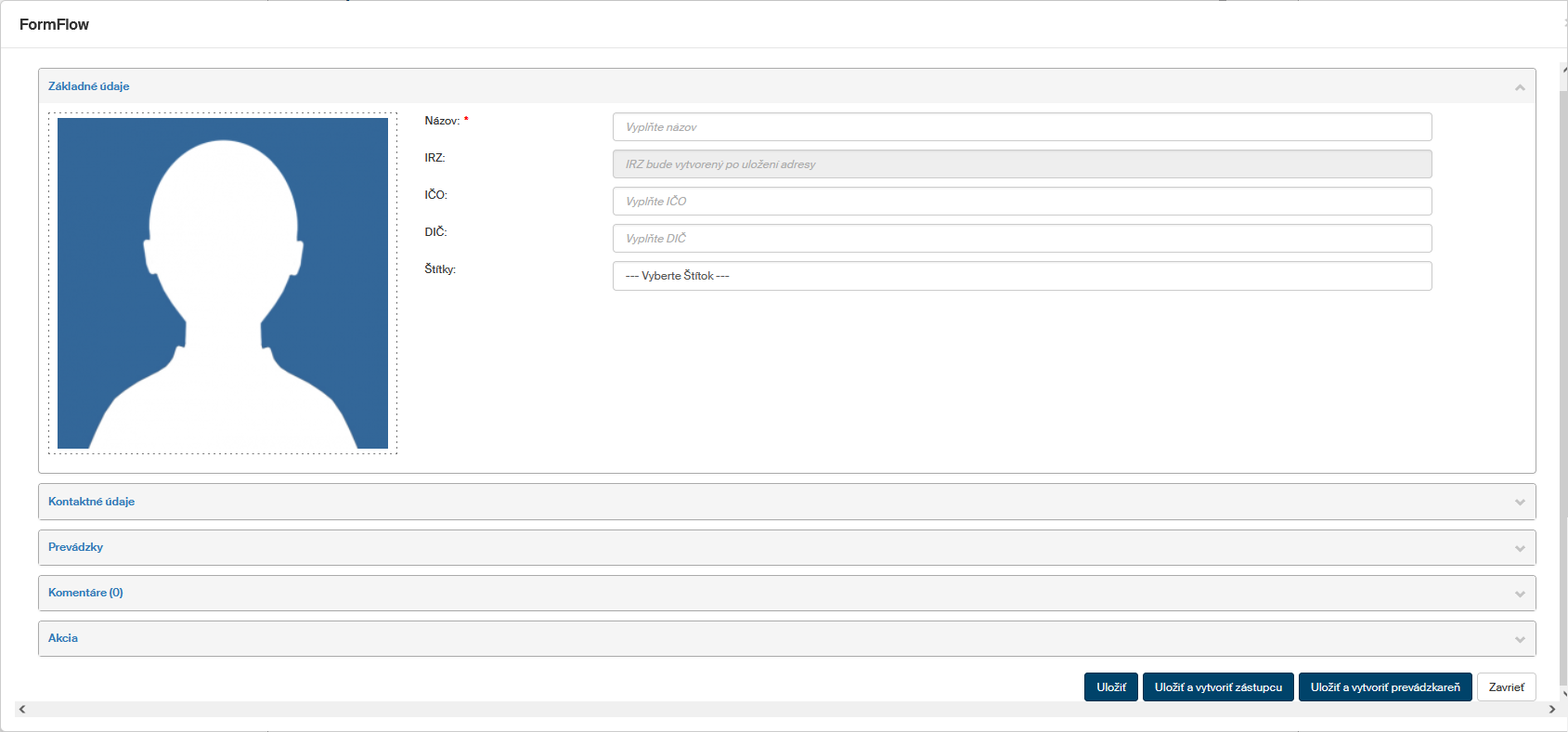Click the DIČ text field
Viewport: 1568px width, 732px height.
(x=1021, y=239)
